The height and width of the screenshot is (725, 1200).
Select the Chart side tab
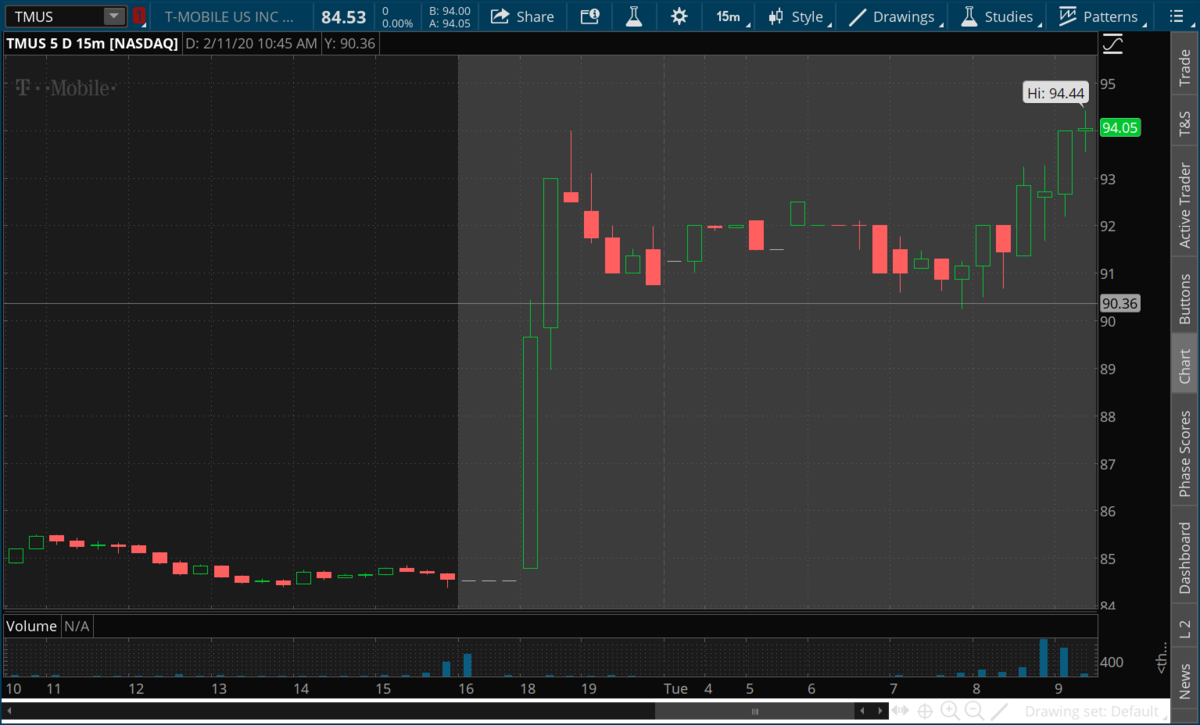1185,366
